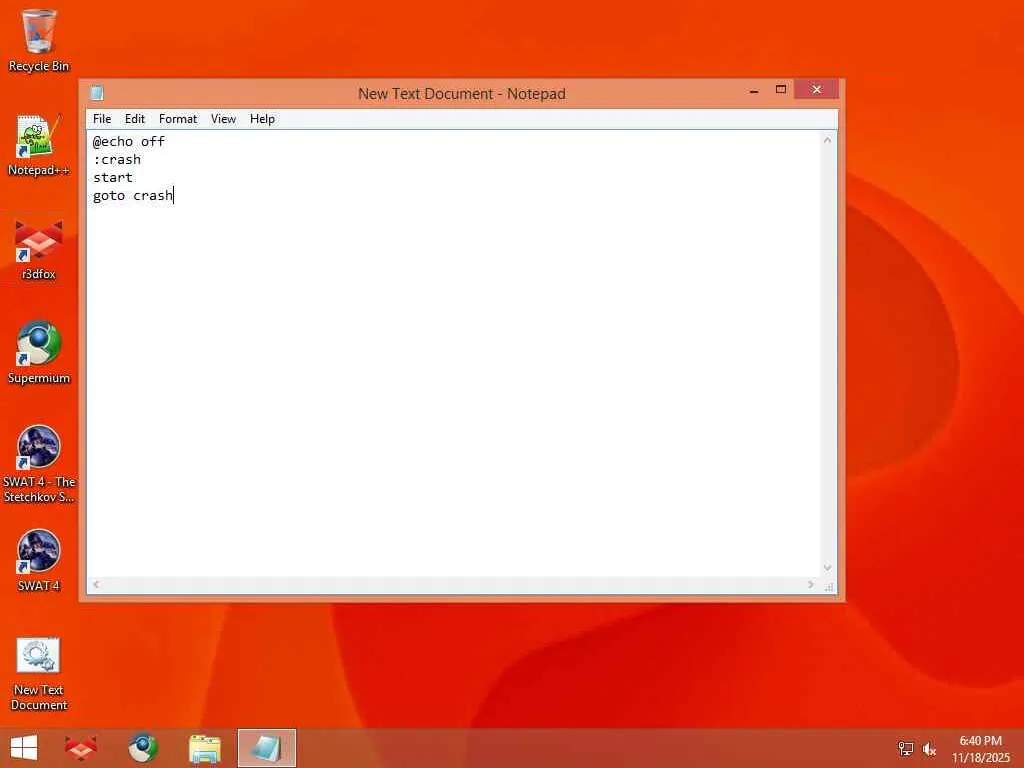Viewport: 1024px width, 768px height.
Task: Click the network status tray icon
Action: 905,749
